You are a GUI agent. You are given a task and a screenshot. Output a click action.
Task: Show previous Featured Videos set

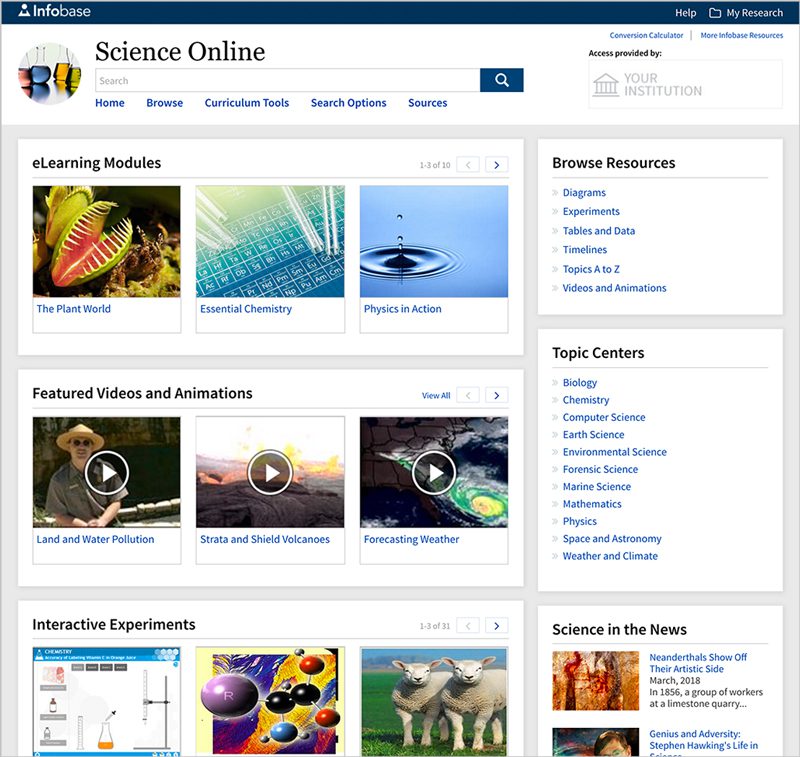point(468,395)
